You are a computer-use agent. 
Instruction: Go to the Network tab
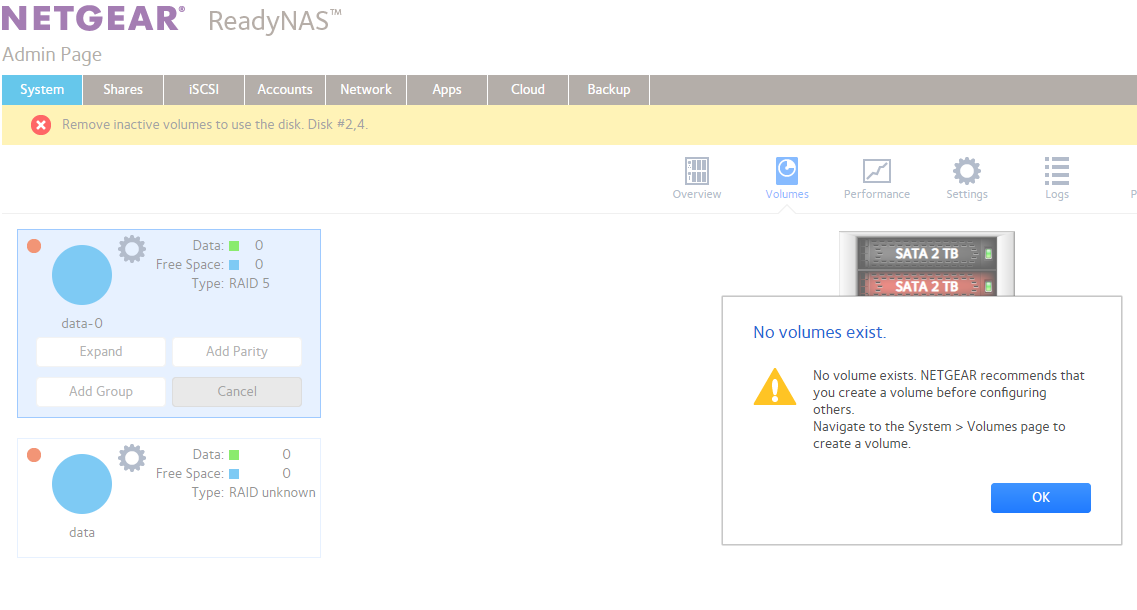[x=366, y=89]
